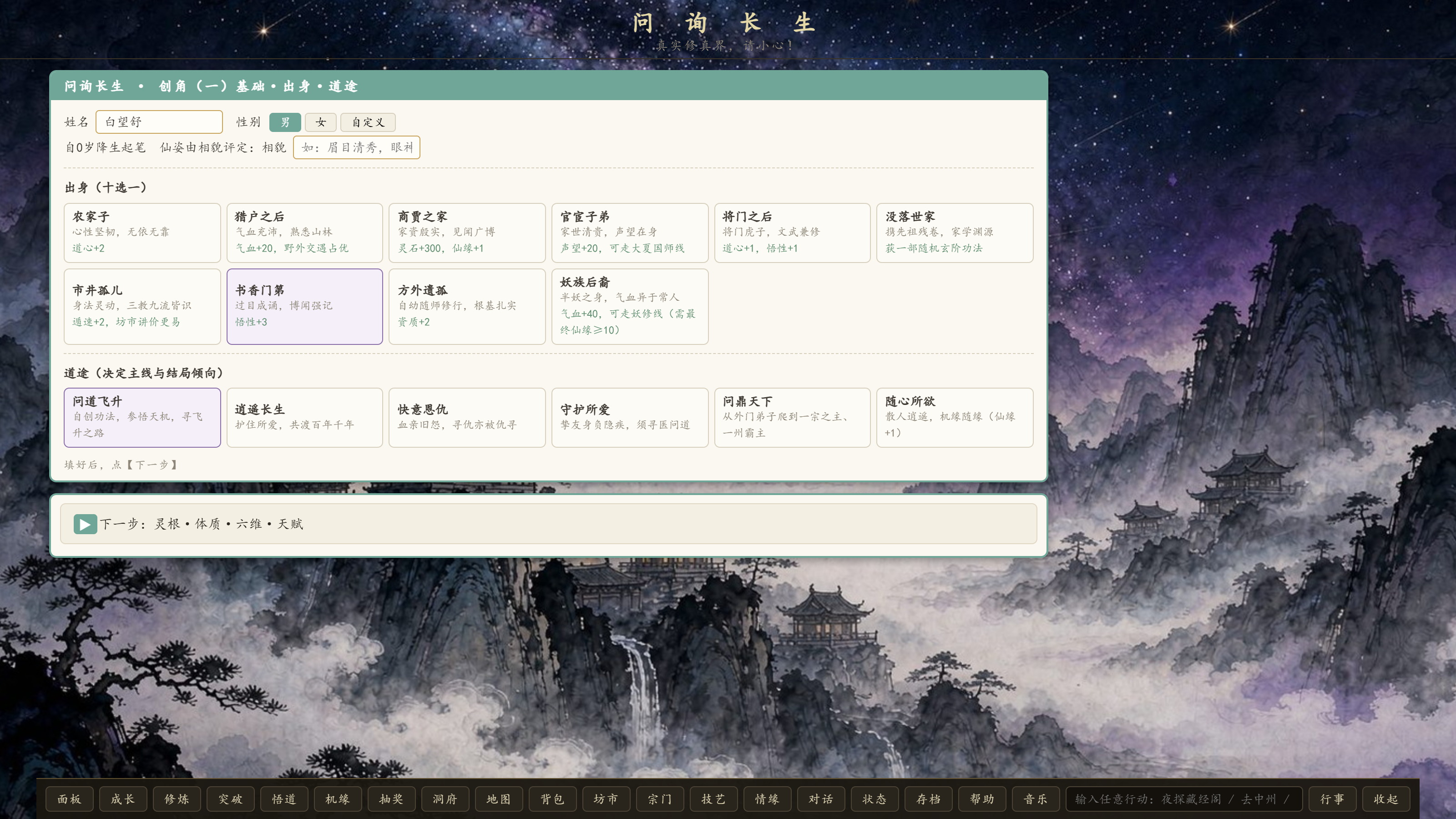Select 男 gender option
Screen dimensions: 1456x819
(285, 122)
